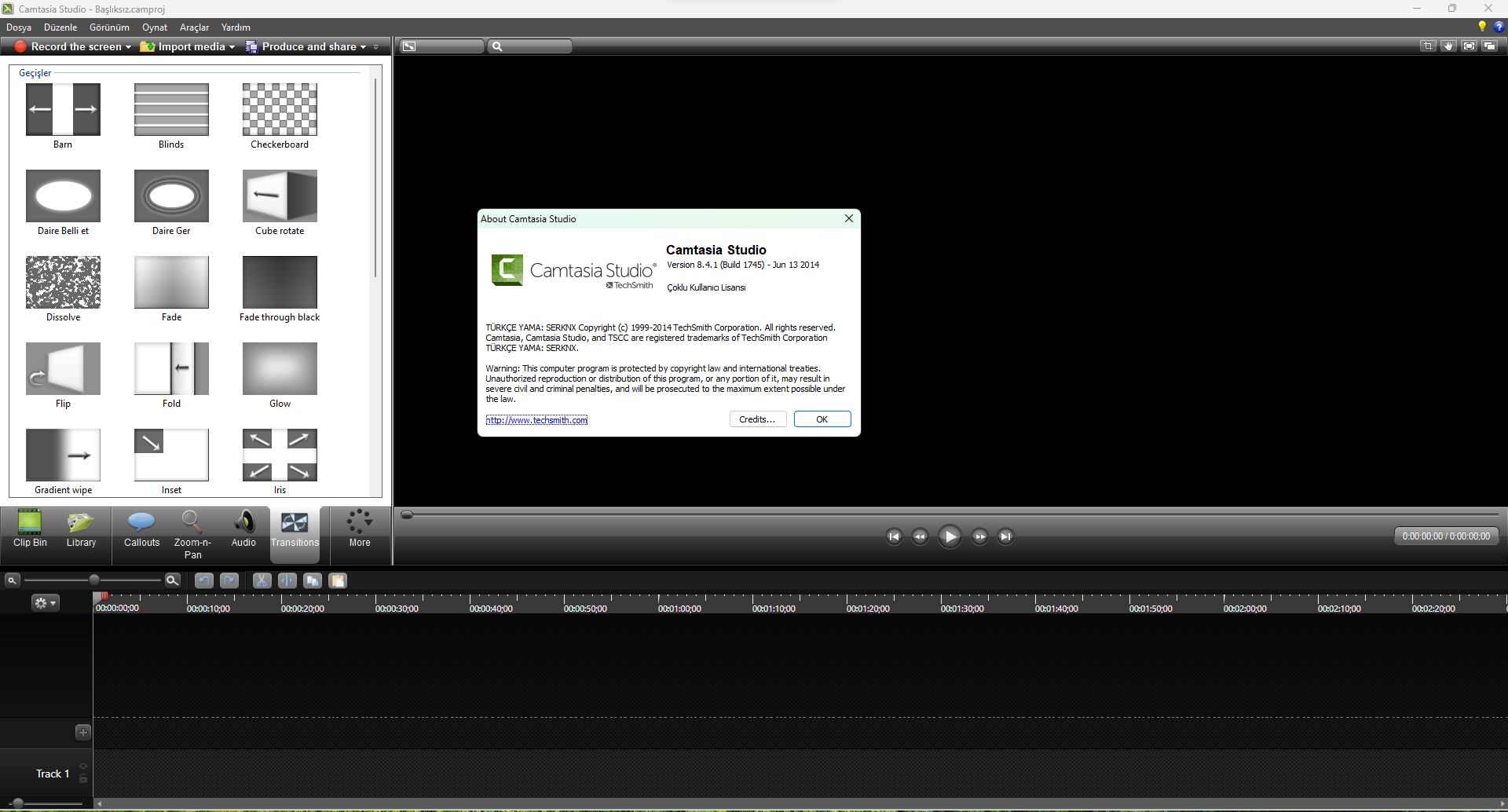The height and width of the screenshot is (812, 1508).
Task: Select the Checkerboard transition
Action: click(280, 116)
